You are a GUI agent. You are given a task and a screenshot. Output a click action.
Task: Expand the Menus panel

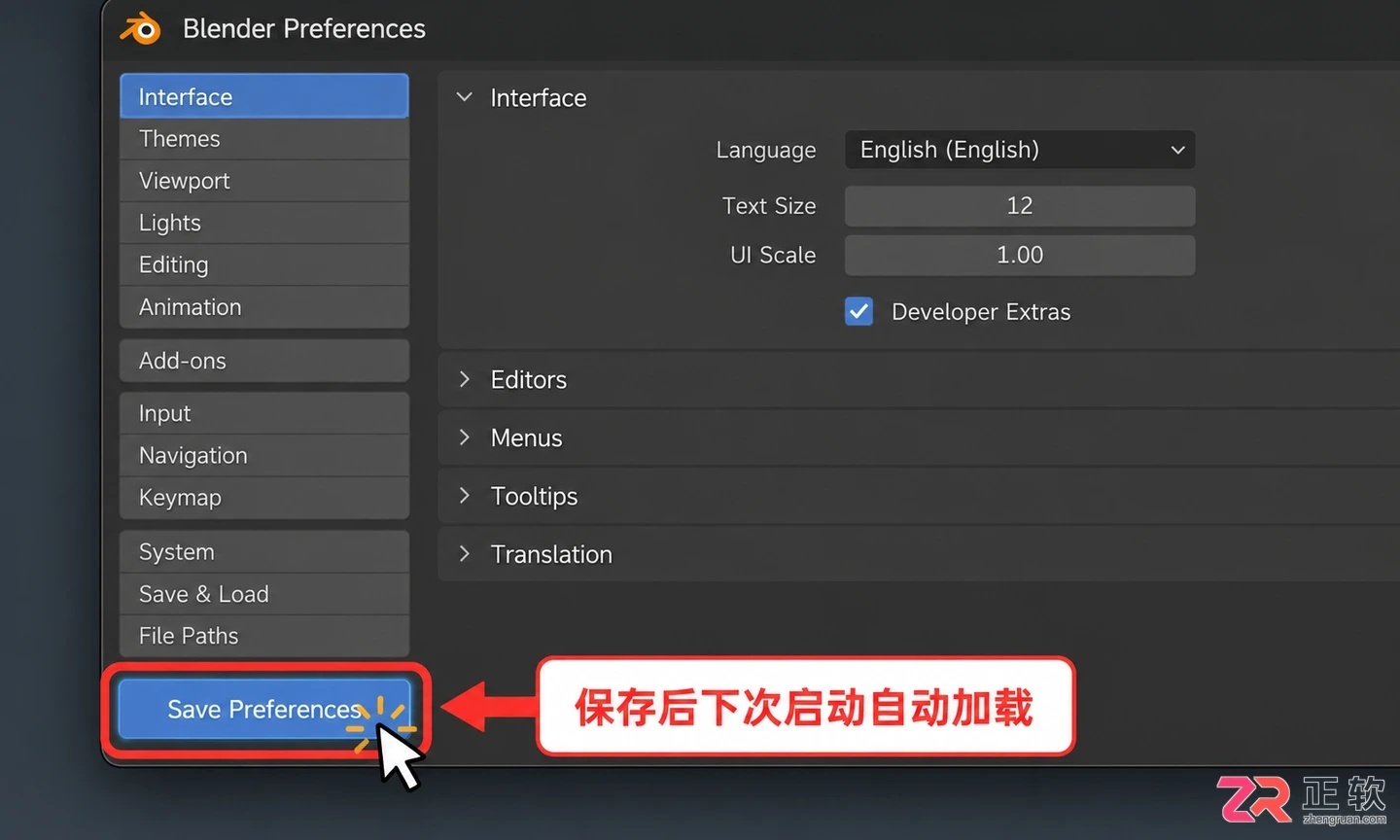coord(465,437)
